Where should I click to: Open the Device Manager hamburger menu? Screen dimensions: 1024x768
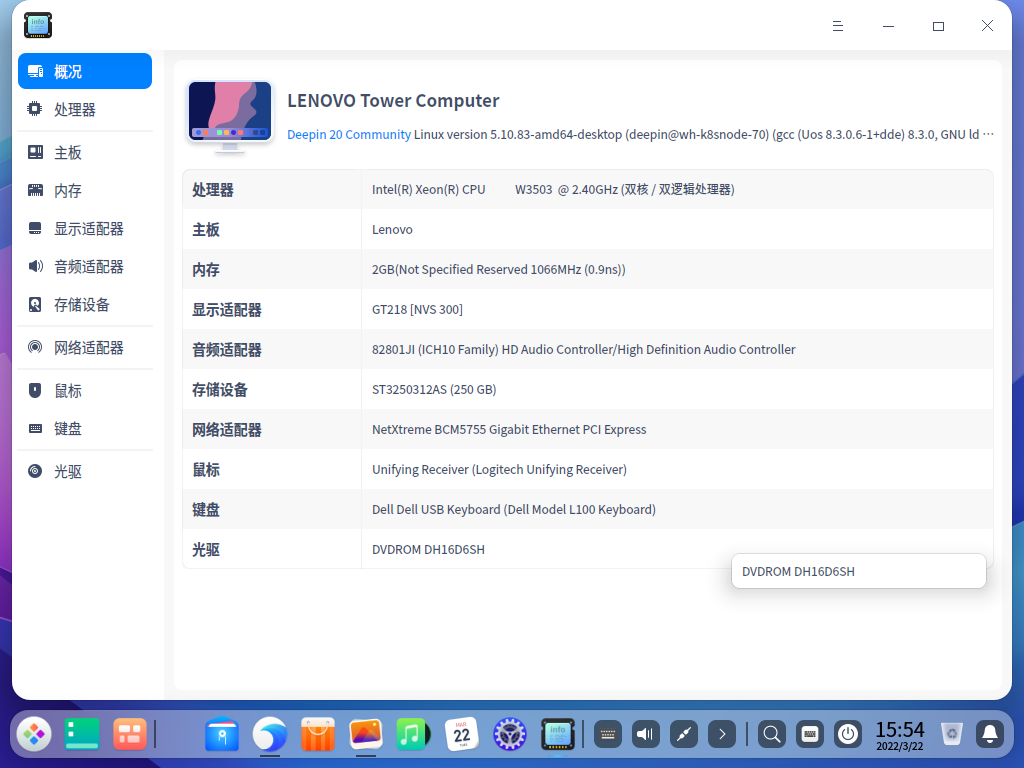(x=838, y=25)
